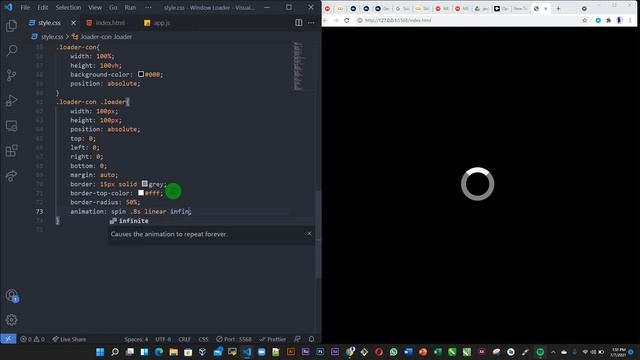
Task: Open the Run and Debug view
Action: (x=11, y=100)
